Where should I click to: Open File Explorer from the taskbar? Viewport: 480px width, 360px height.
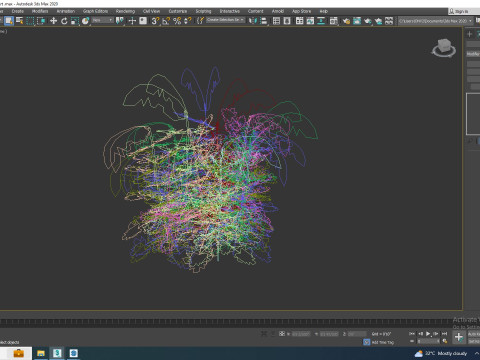point(41,353)
